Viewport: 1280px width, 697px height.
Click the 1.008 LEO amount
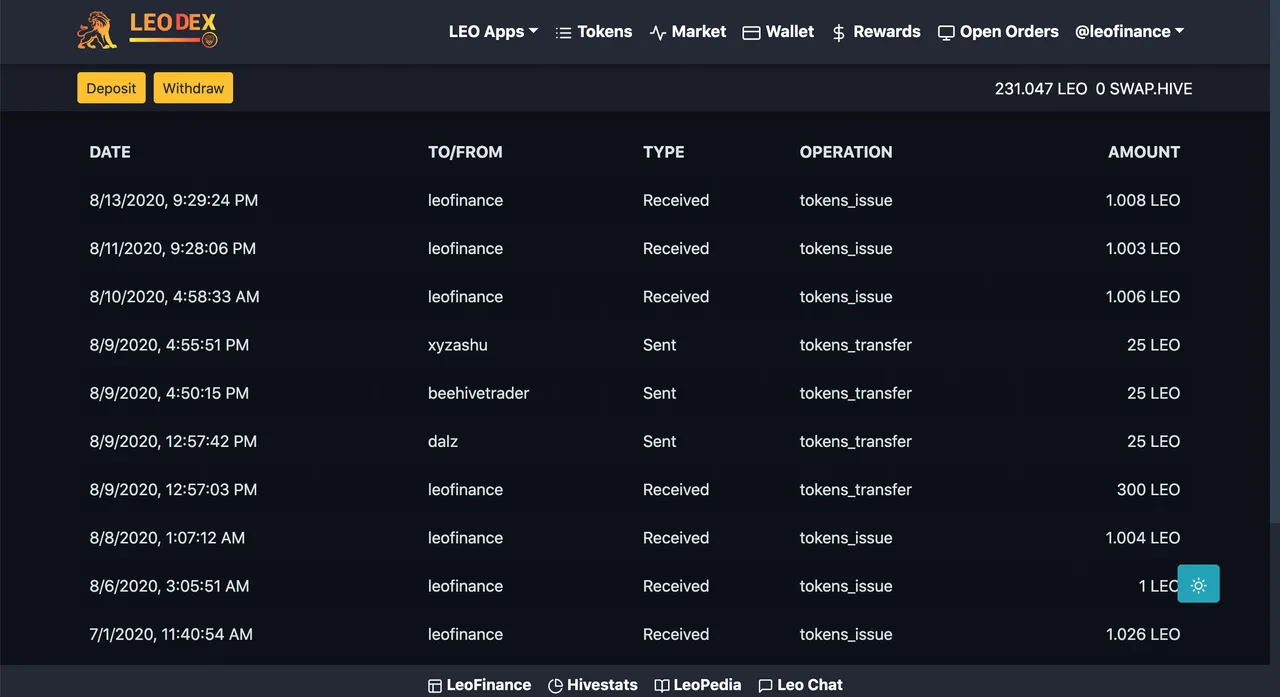1143,200
